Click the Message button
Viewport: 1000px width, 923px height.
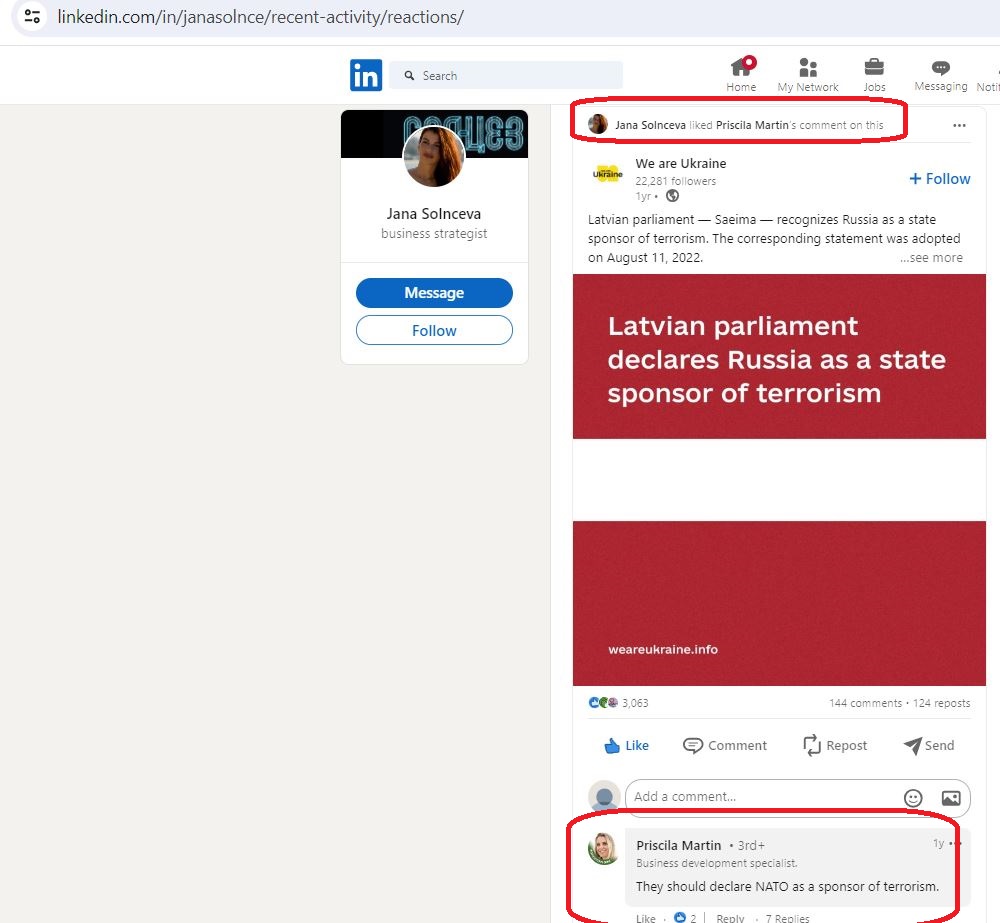click(434, 293)
